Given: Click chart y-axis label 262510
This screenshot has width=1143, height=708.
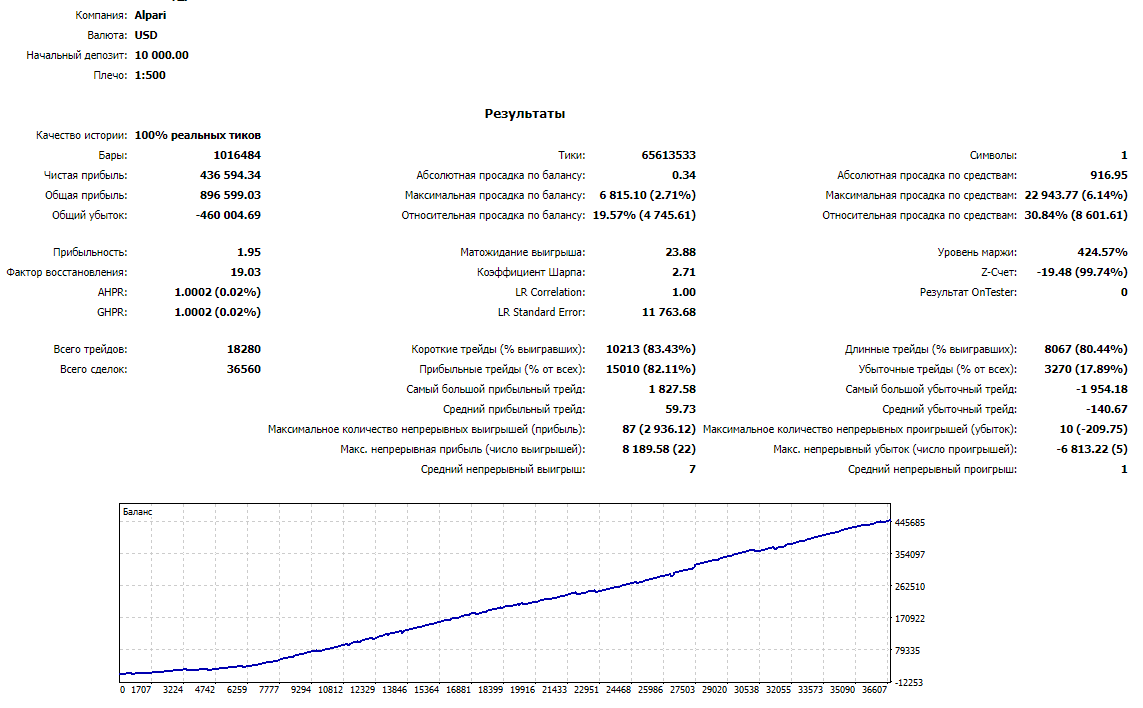Looking at the screenshot, I should (910, 587).
